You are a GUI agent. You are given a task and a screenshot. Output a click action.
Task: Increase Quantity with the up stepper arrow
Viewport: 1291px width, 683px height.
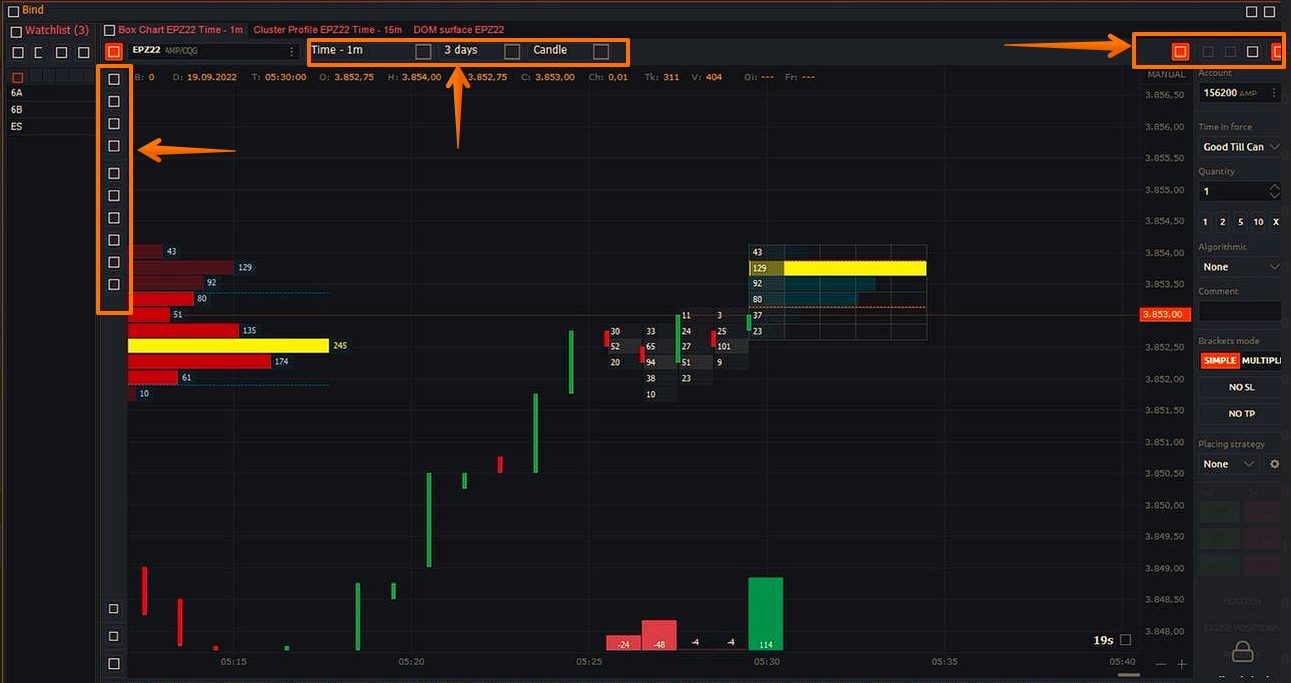[1273, 187]
